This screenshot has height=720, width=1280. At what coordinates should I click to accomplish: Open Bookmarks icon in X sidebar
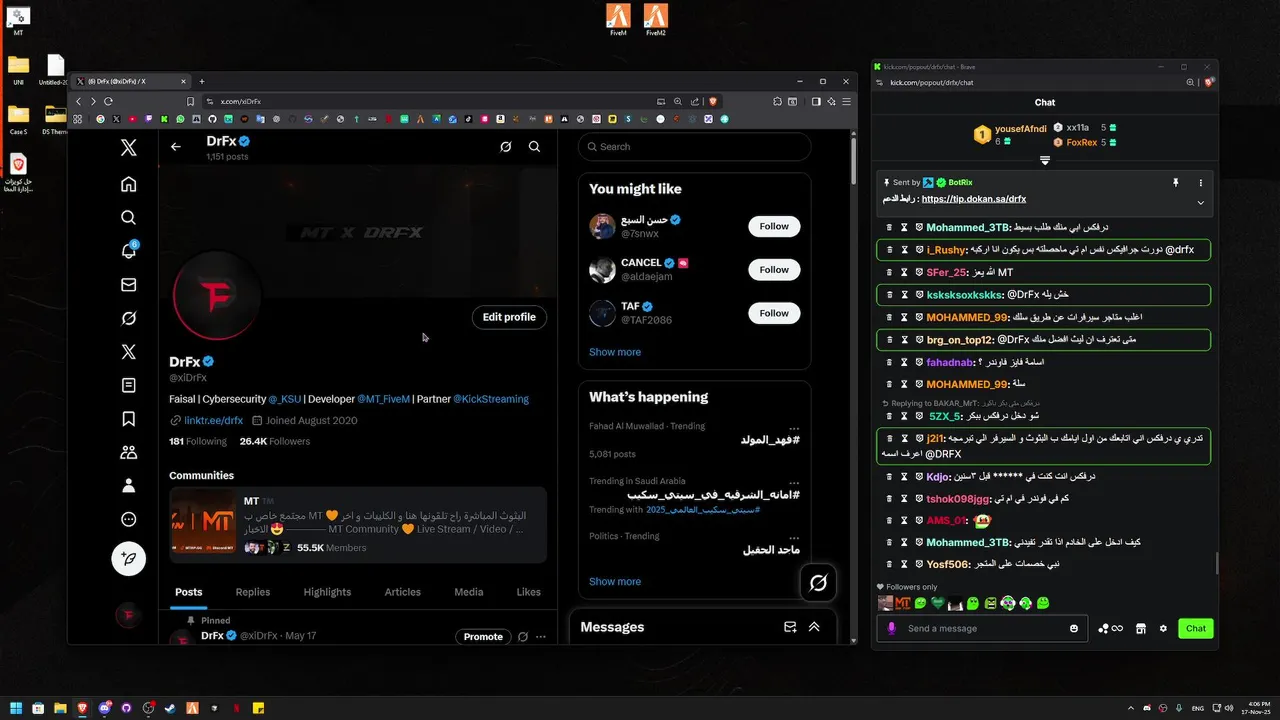pos(128,419)
